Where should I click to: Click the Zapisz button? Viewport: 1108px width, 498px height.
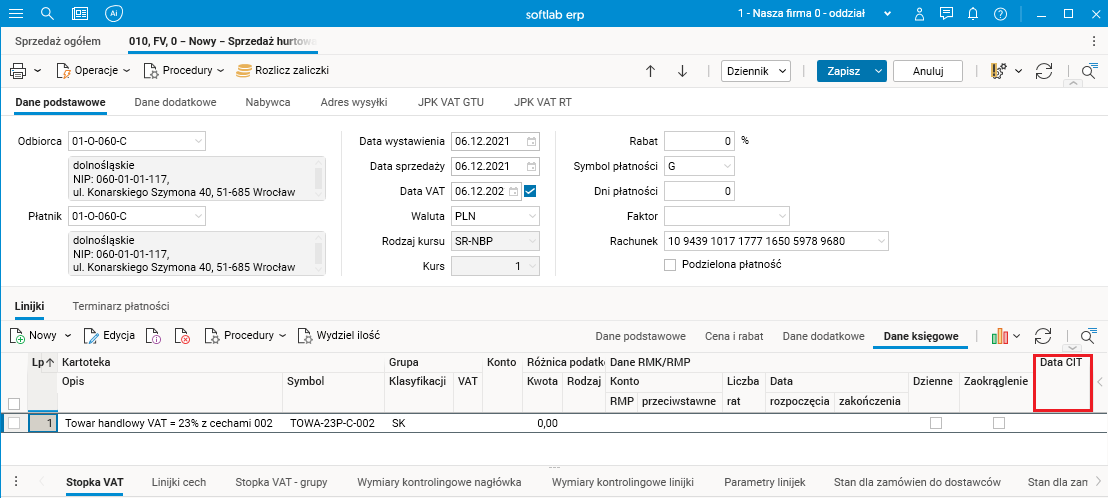click(x=844, y=71)
